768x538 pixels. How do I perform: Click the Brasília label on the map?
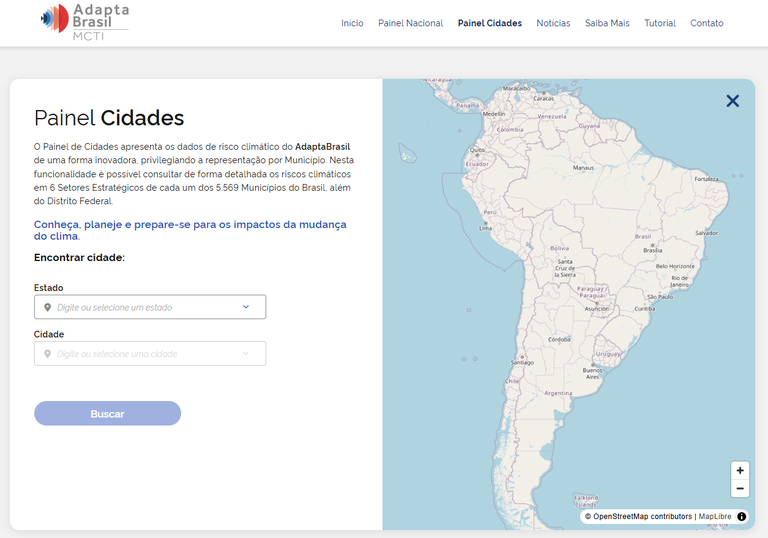pyautogui.click(x=653, y=250)
